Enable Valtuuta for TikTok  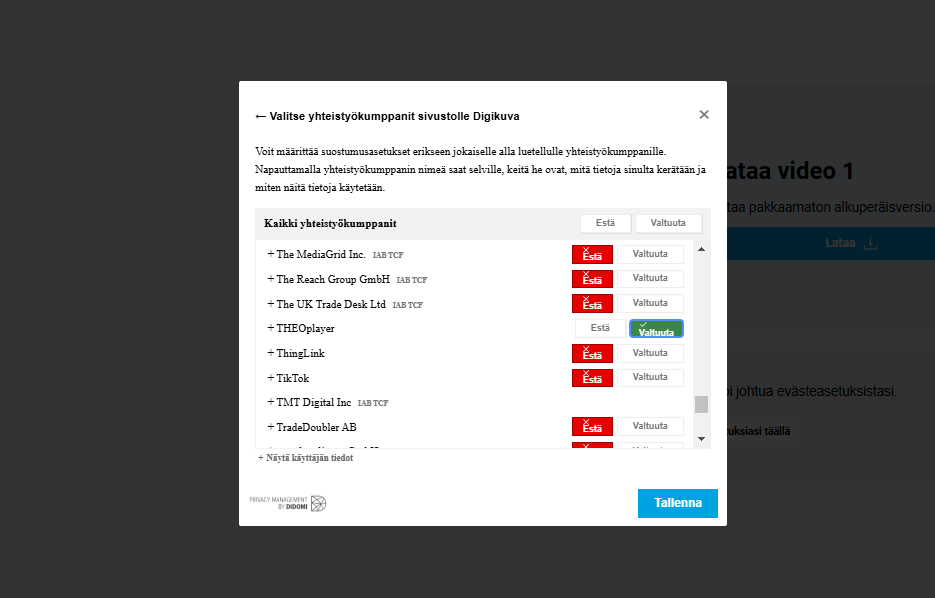click(x=650, y=377)
